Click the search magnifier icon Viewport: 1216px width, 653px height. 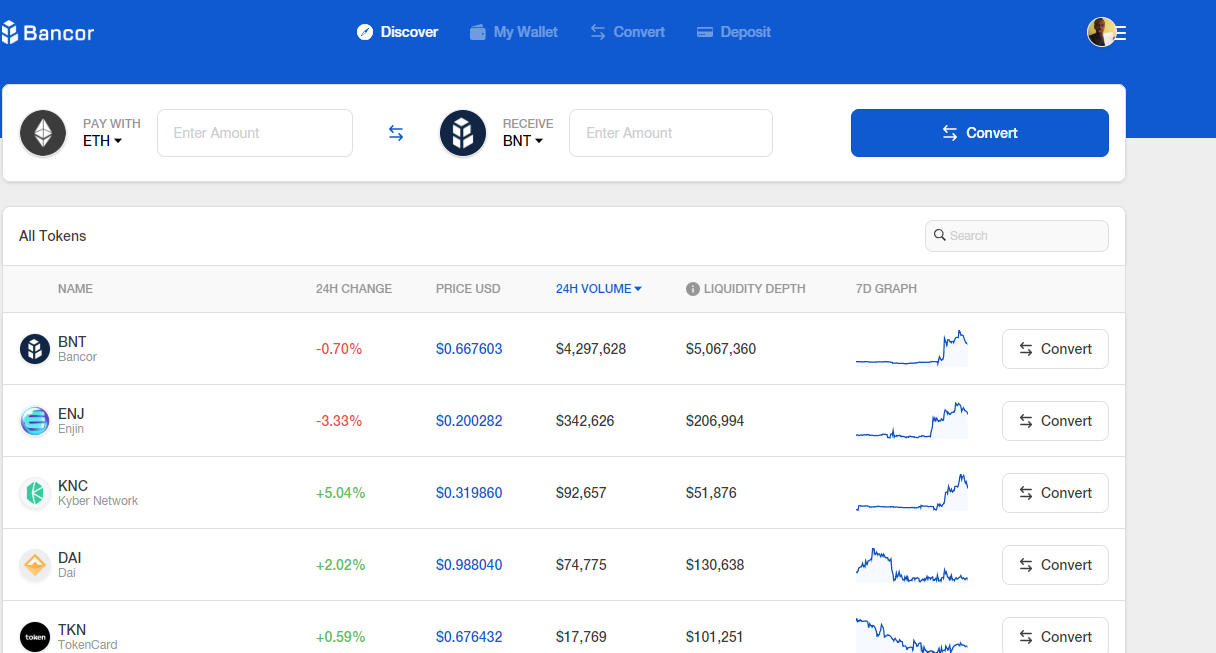click(940, 235)
